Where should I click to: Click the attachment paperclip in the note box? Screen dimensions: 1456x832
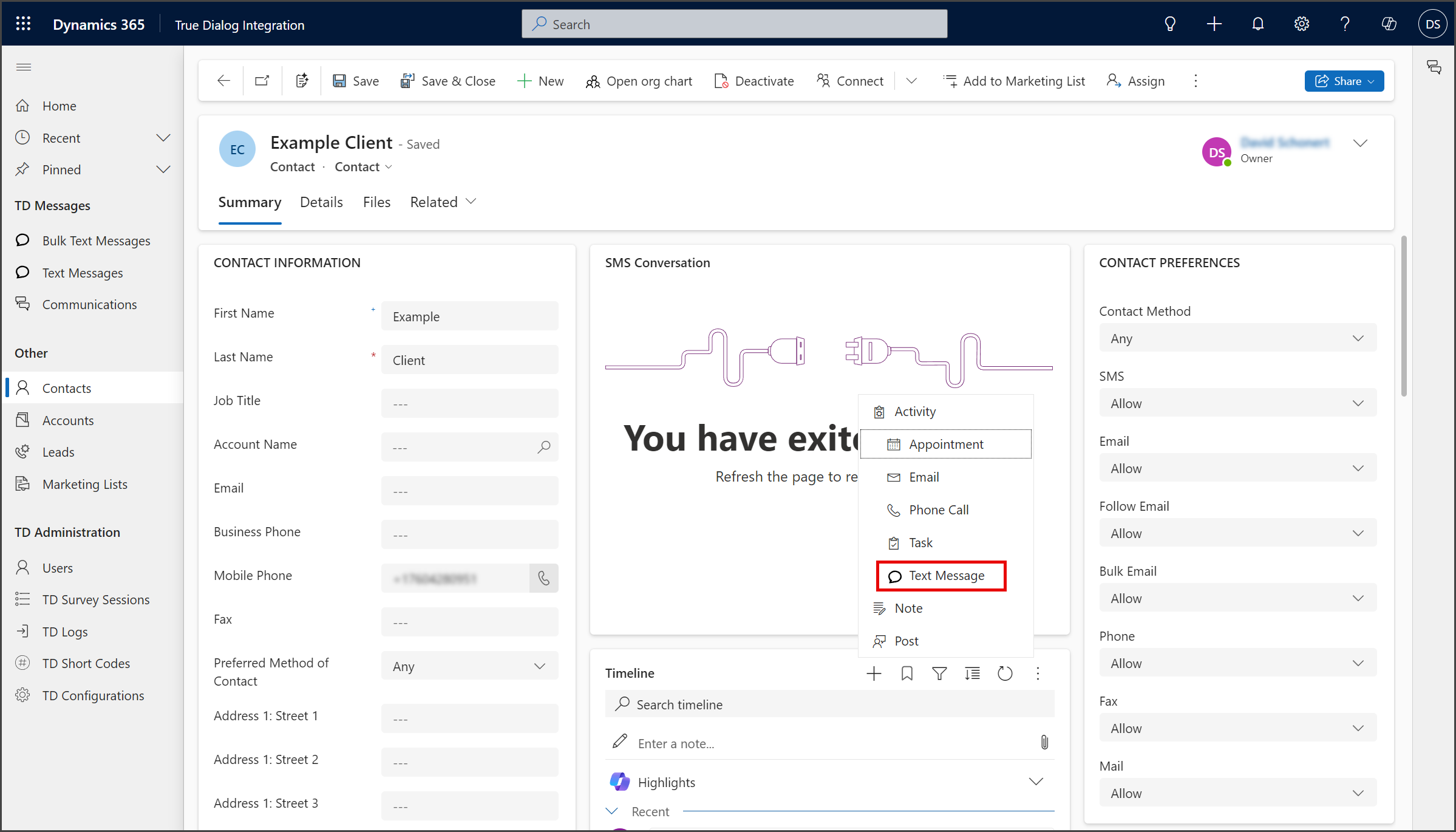click(1044, 742)
